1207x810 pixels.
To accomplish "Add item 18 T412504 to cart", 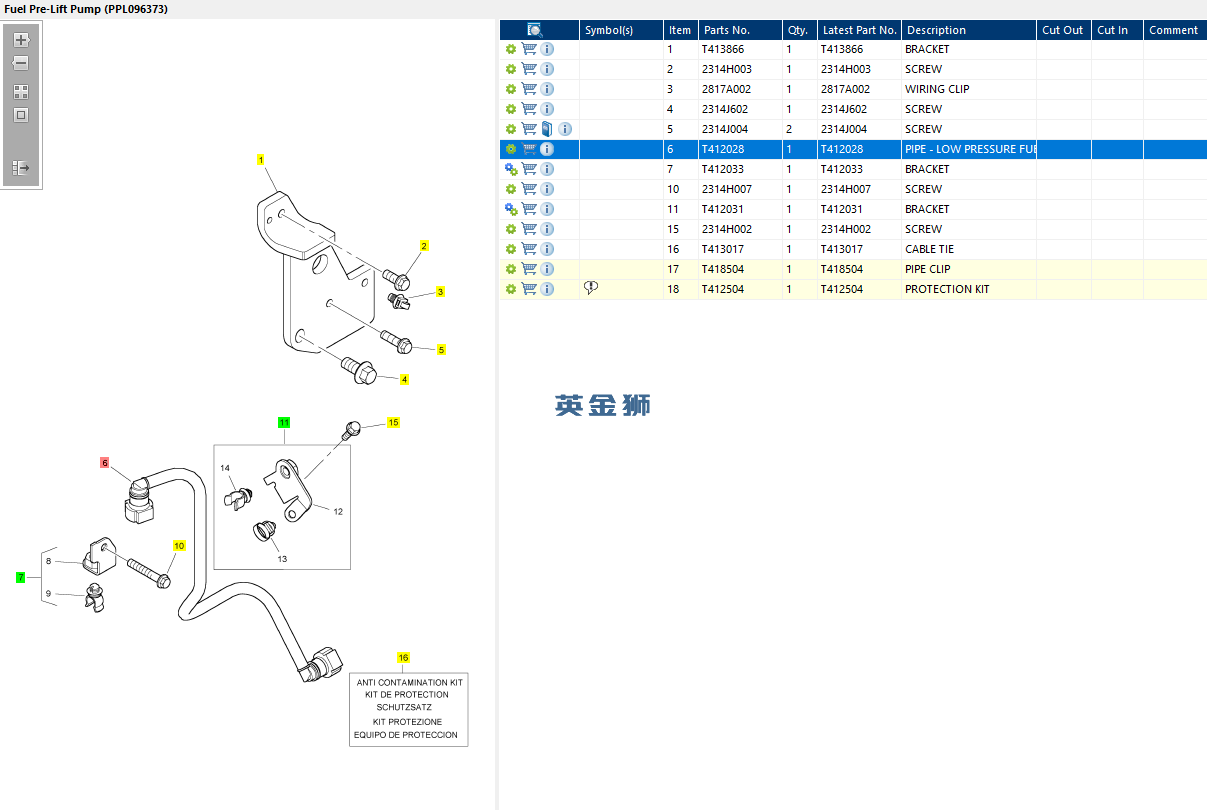I will [529, 289].
